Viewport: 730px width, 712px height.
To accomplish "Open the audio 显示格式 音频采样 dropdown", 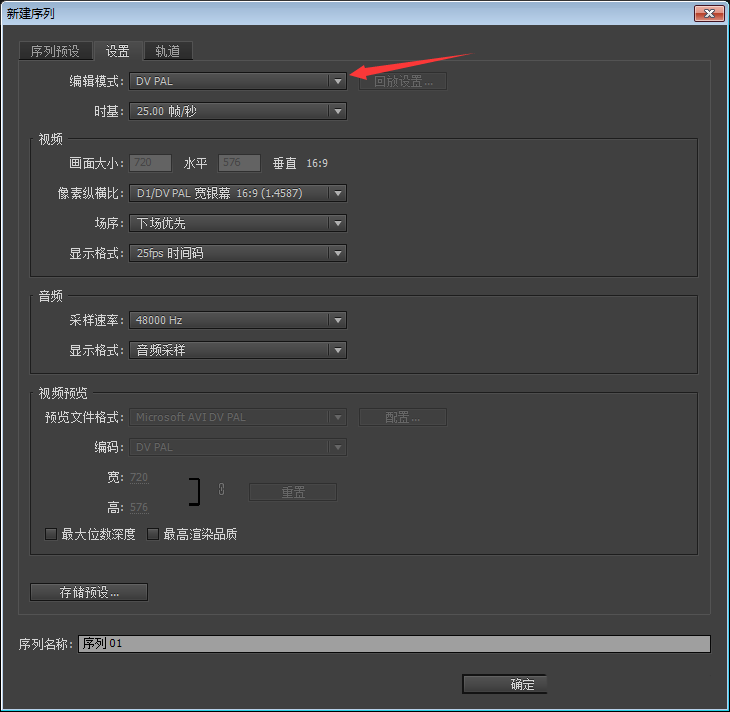I will coord(237,350).
